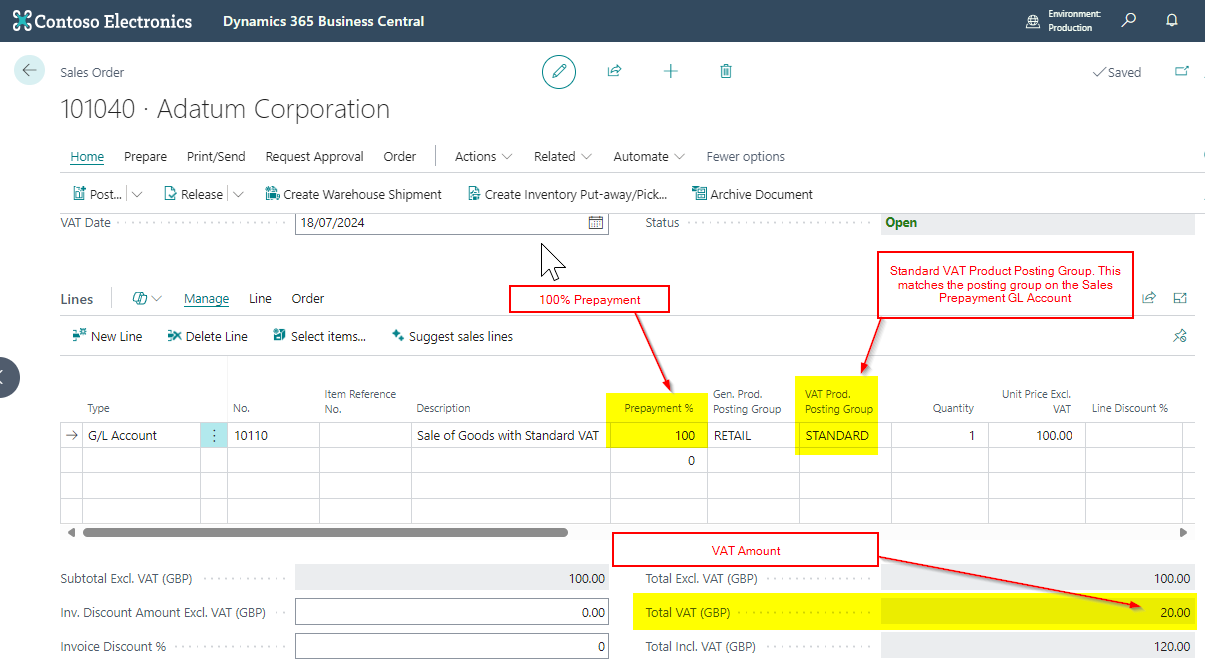This screenshot has height=663, width=1205.
Task: Click the plus icon to create new
Action: click(671, 71)
